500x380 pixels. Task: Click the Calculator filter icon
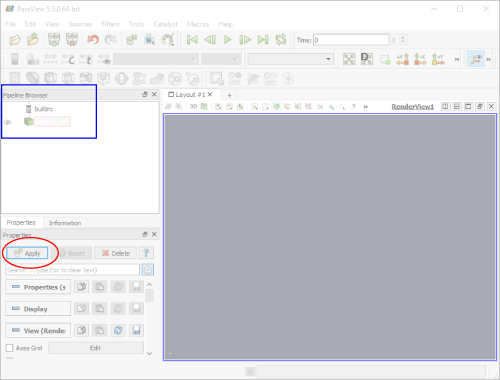click(15, 78)
